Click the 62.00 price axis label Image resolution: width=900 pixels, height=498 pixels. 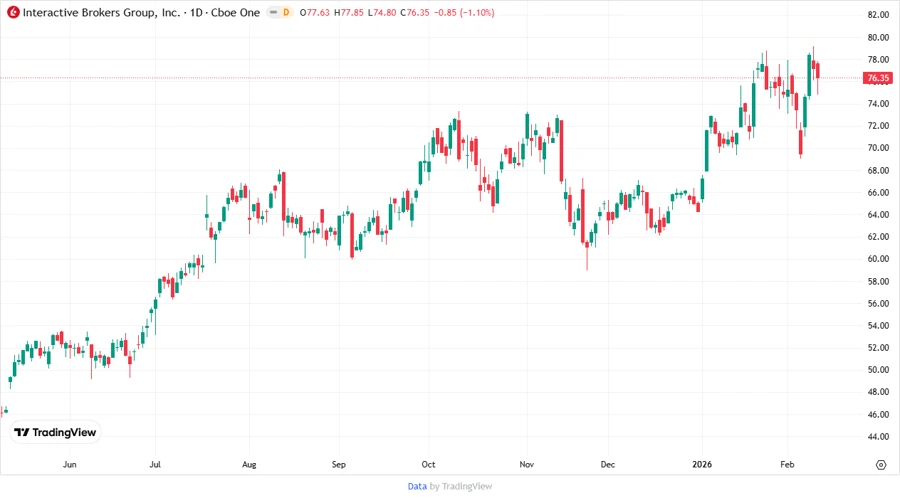pos(878,236)
